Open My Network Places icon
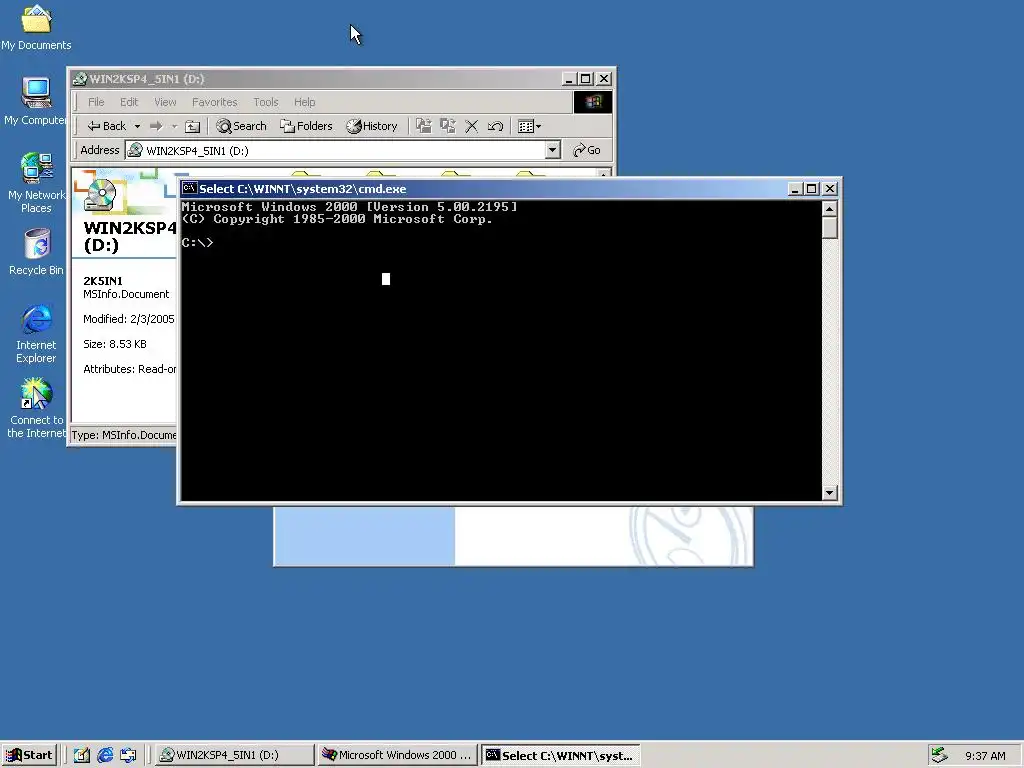Image resolution: width=1024 pixels, height=768 pixels. point(36,183)
